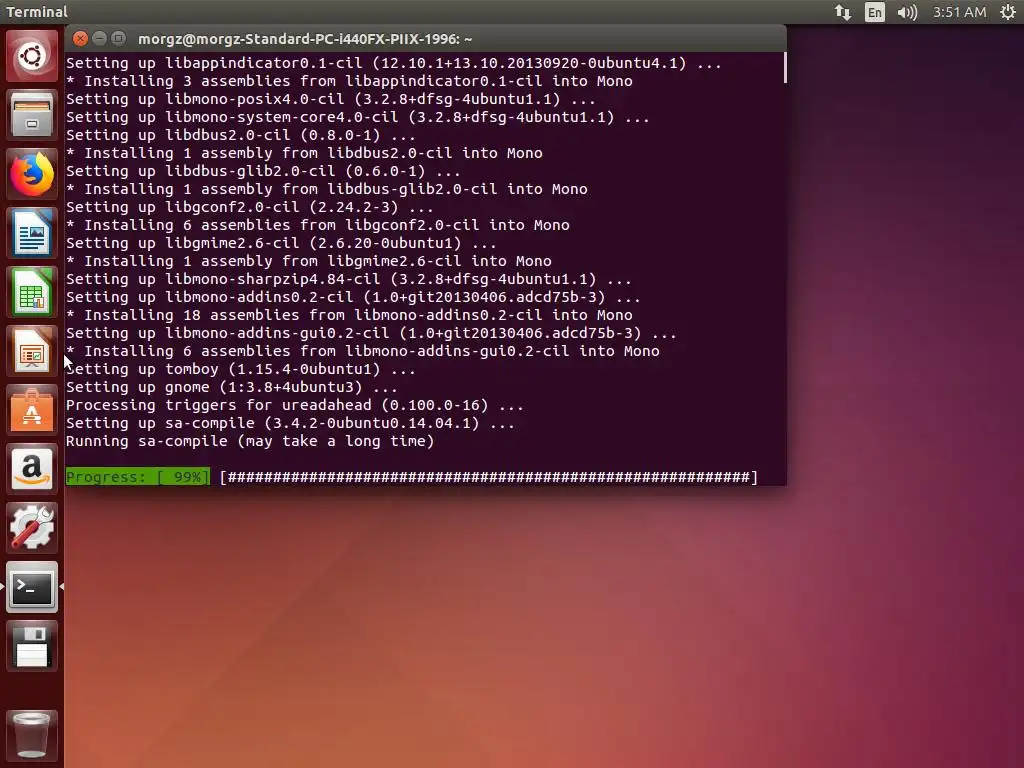Click 'Installing 18 assemblies' line
The width and height of the screenshot is (1024, 768).
pyautogui.click(x=349, y=315)
